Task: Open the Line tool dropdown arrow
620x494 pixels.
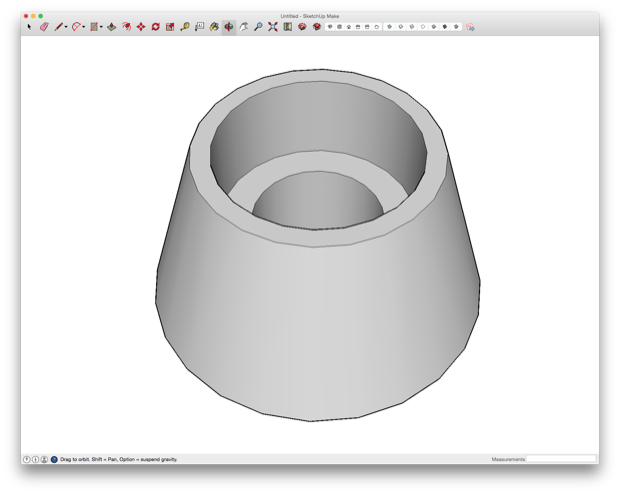Action: pyautogui.click(x=66, y=27)
